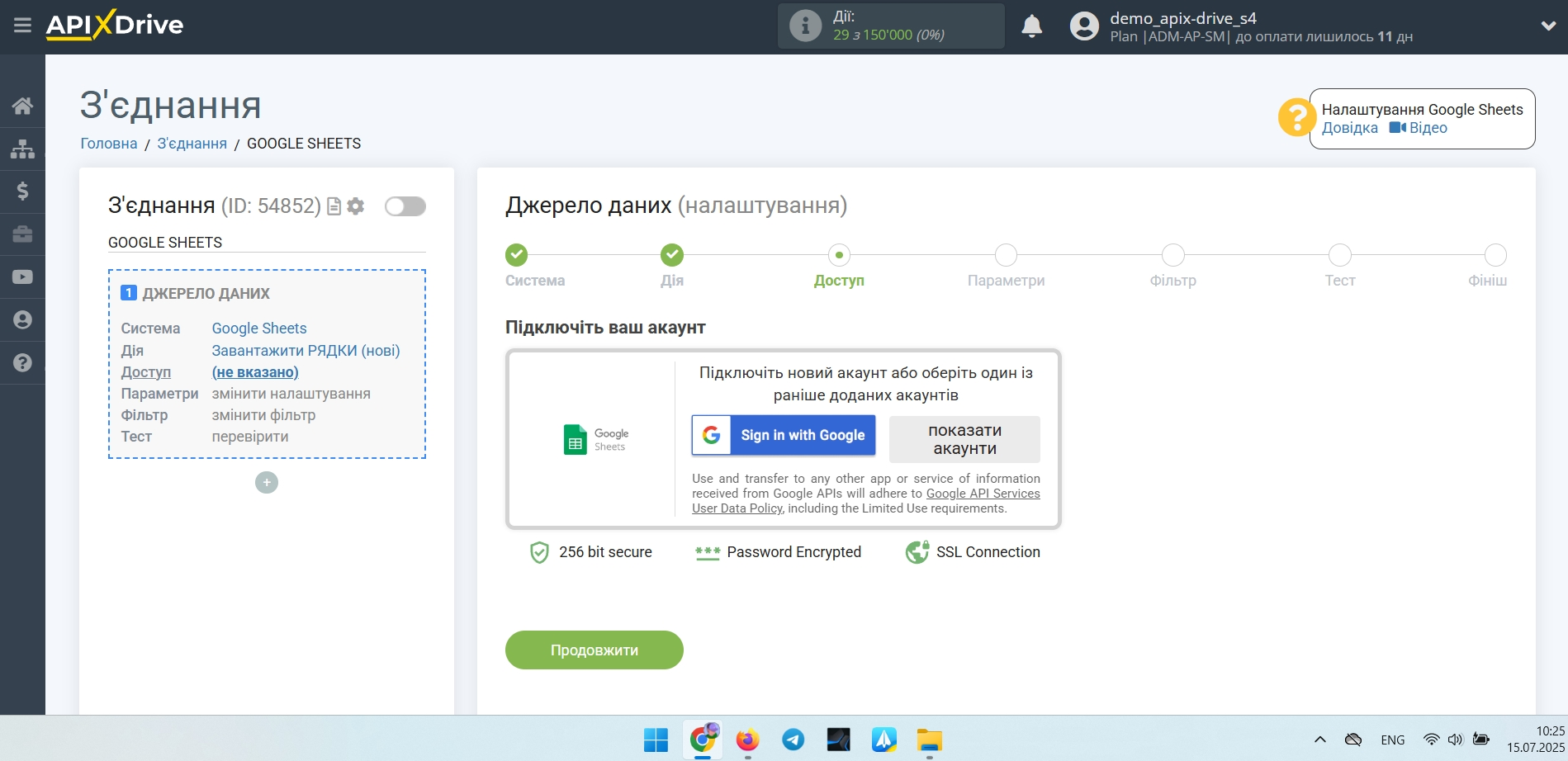Open Firefox in the taskbar
Image resolution: width=1568 pixels, height=761 pixels.
tap(748, 740)
